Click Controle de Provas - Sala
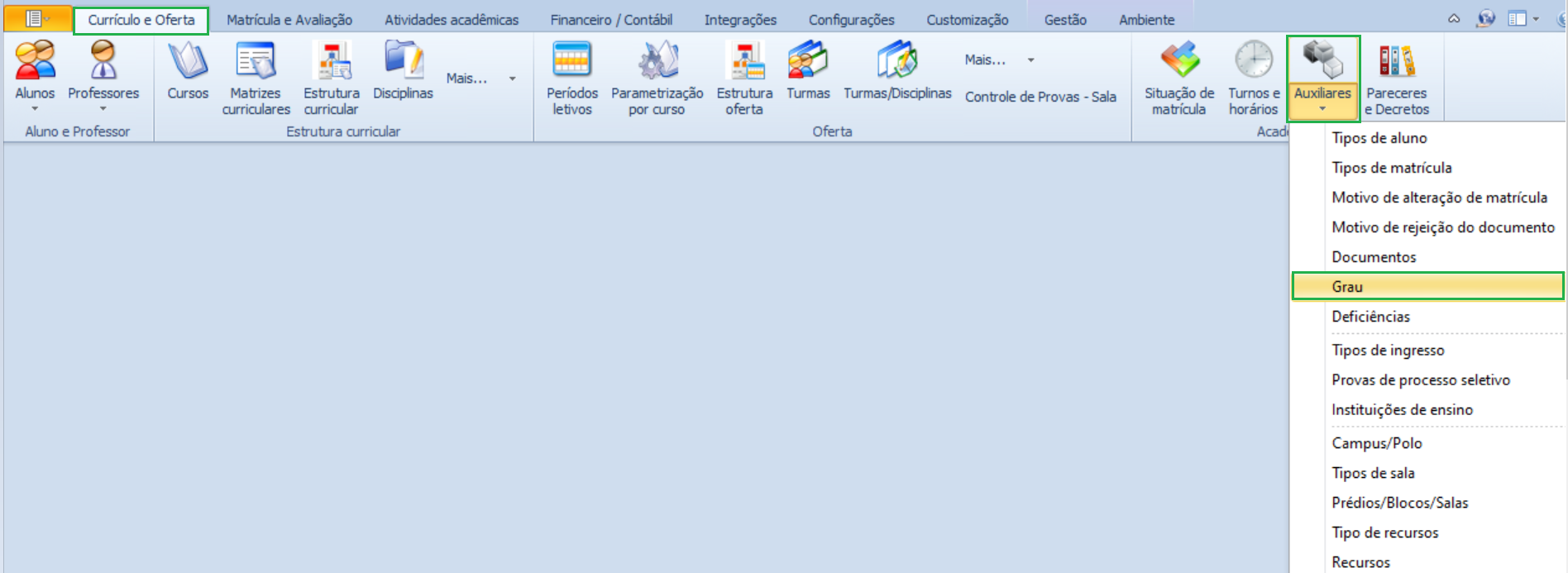 coord(1040,97)
